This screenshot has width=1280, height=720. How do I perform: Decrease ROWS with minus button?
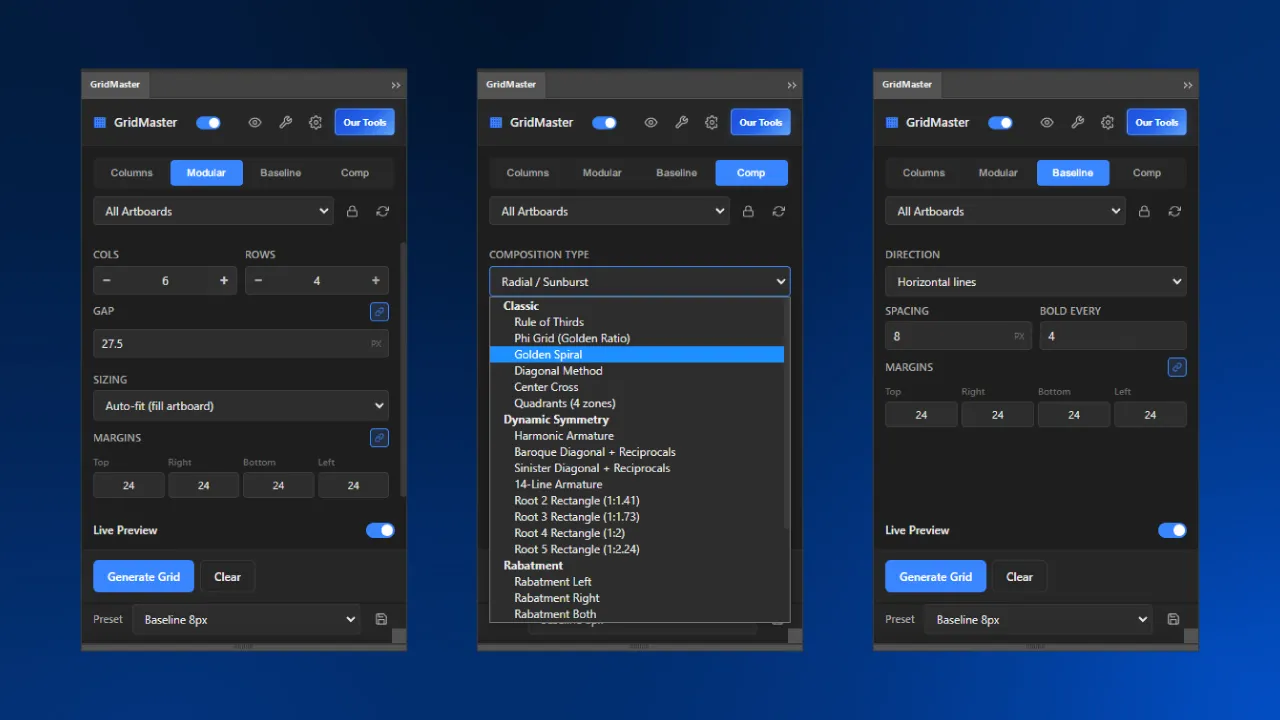[258, 281]
